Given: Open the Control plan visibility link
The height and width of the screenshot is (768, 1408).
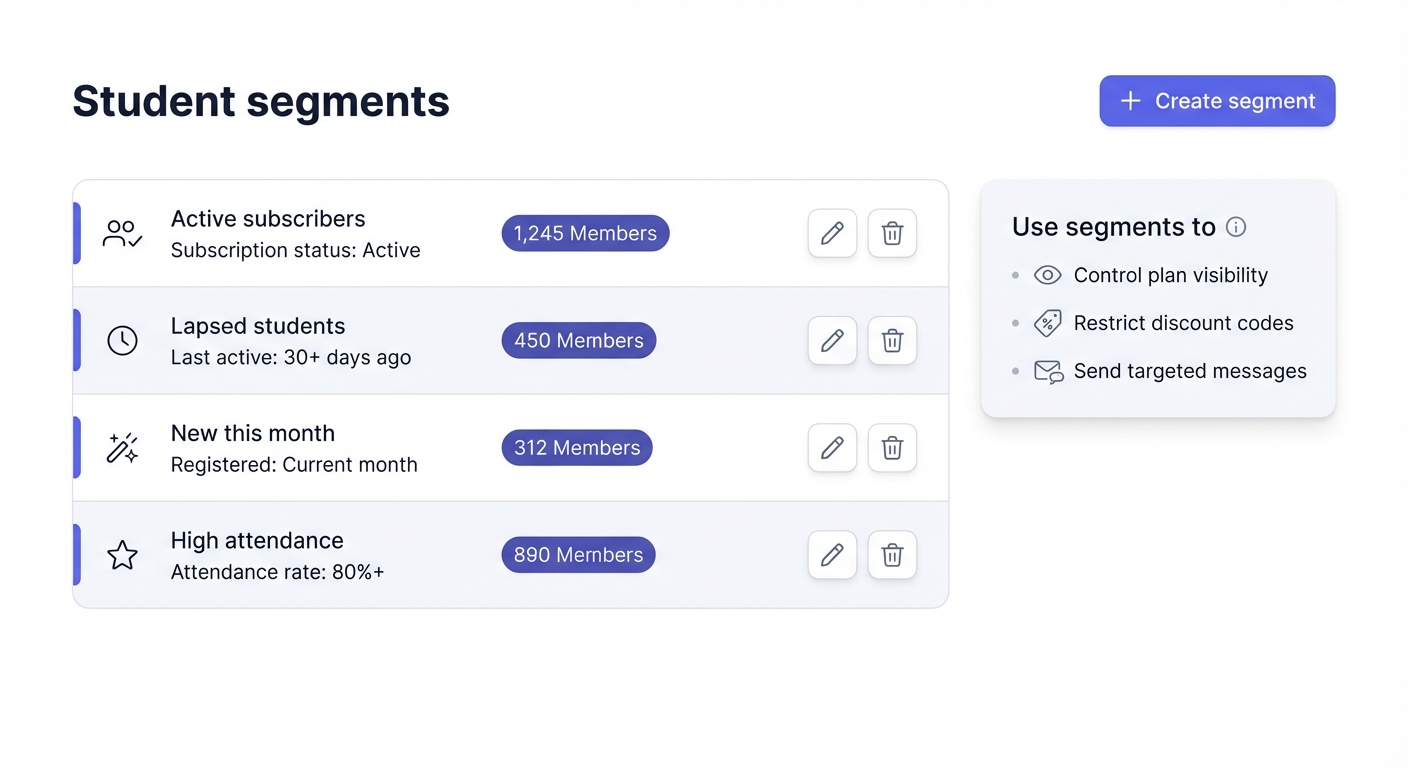Looking at the screenshot, I should (1170, 275).
